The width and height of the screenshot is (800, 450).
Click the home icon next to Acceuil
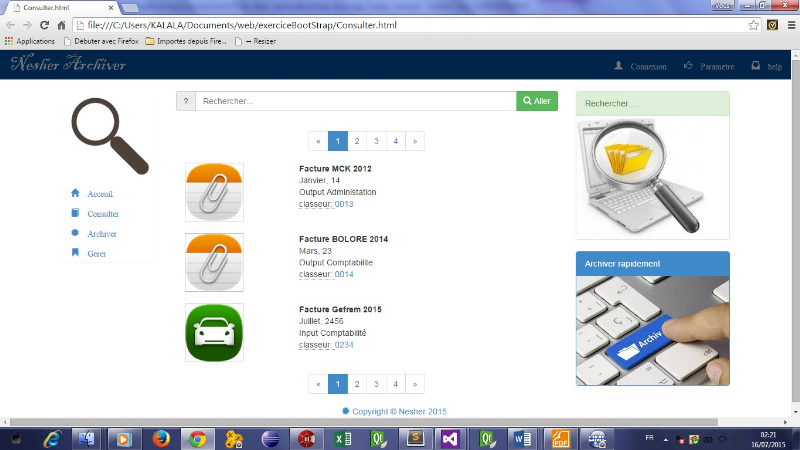click(x=76, y=193)
